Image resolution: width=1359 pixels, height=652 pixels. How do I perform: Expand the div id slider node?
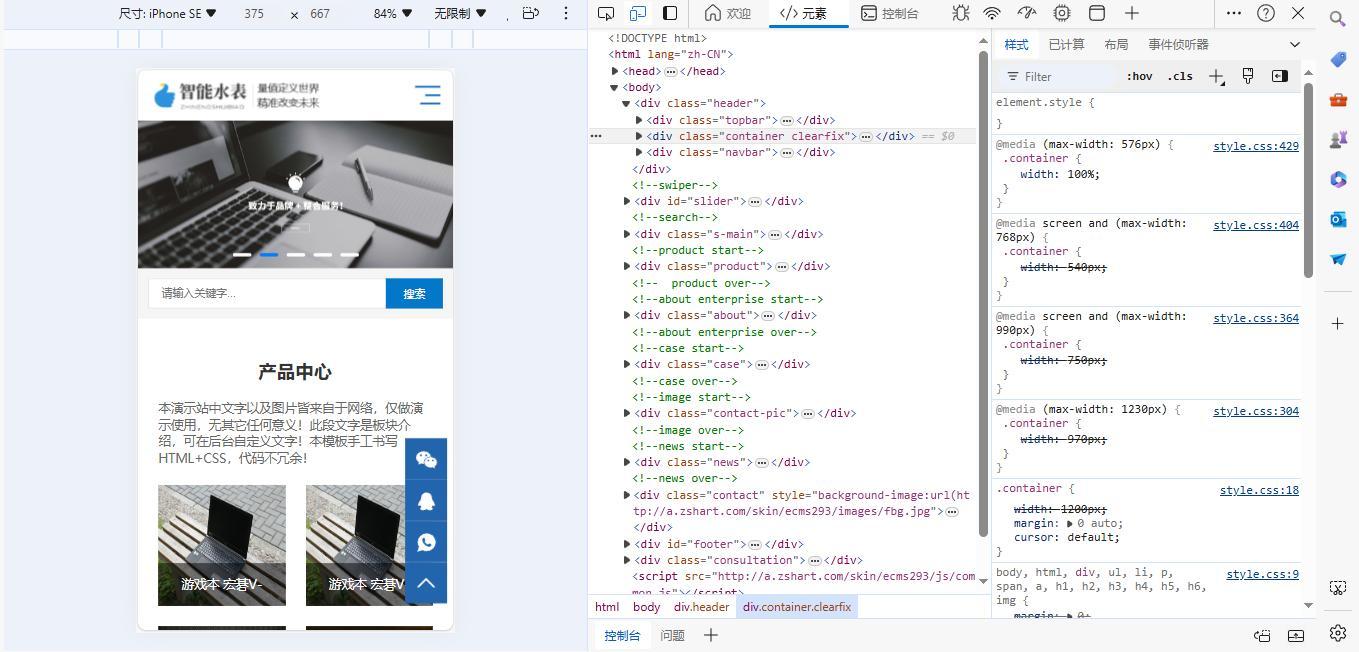[627, 201]
